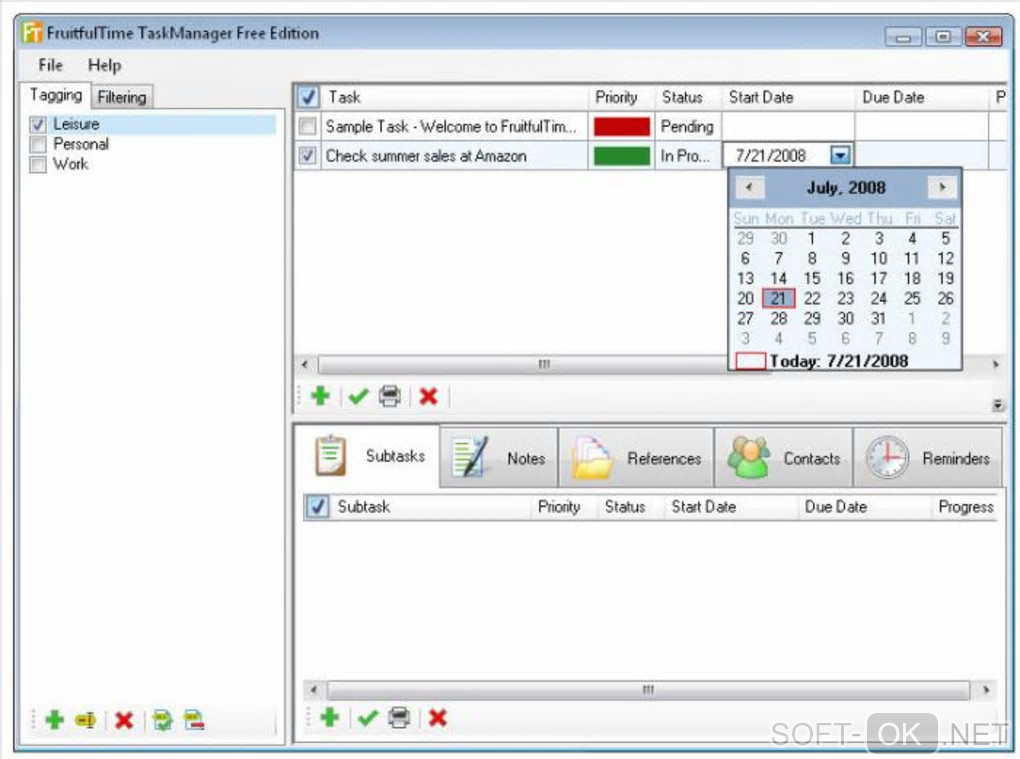
Task: Toggle the select-all checkbox in Task header
Action: click(x=308, y=98)
